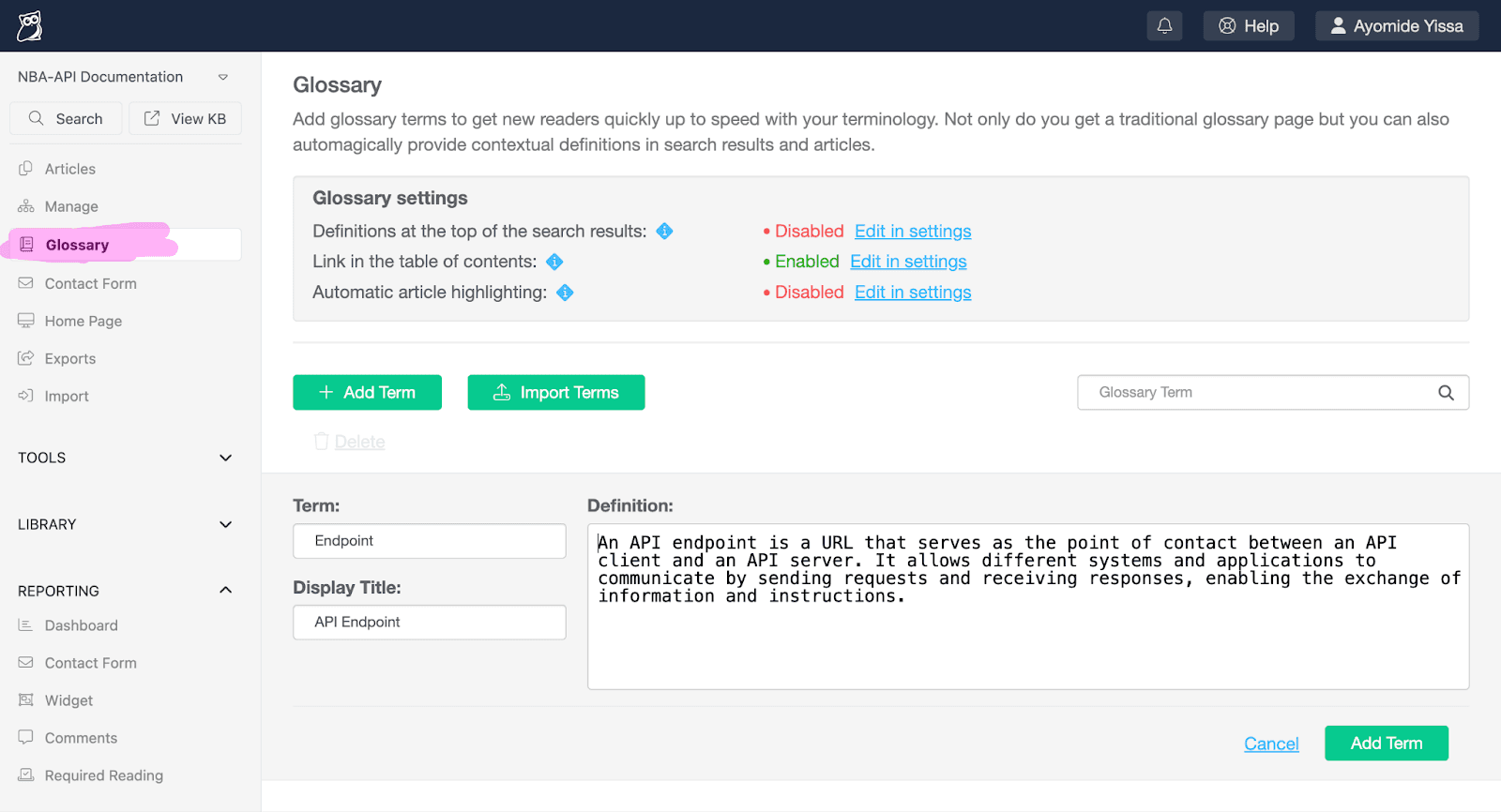Click the Import Terms button
Image resolution: width=1501 pixels, height=812 pixels.
[556, 392]
